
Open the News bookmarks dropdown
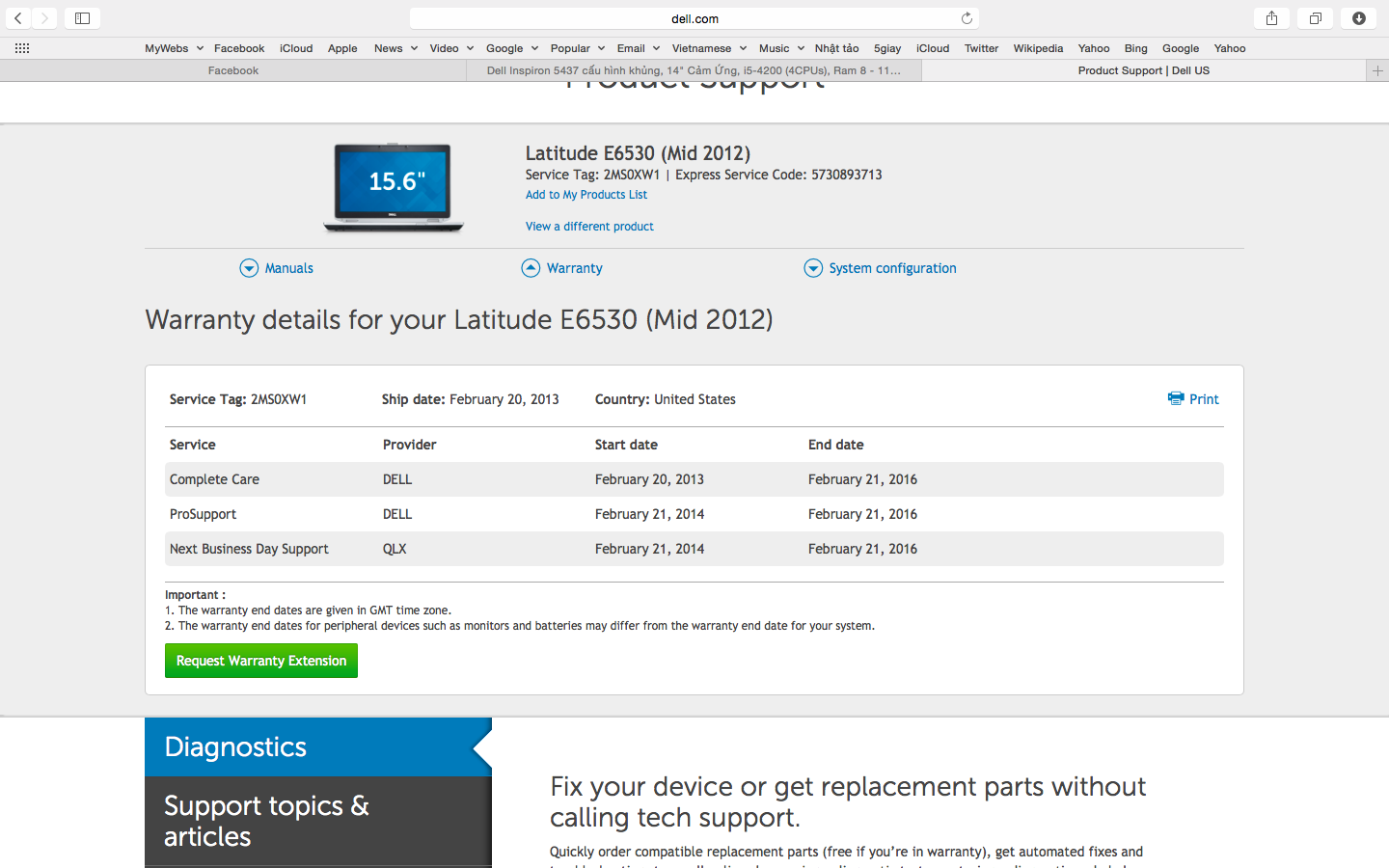pos(395,48)
